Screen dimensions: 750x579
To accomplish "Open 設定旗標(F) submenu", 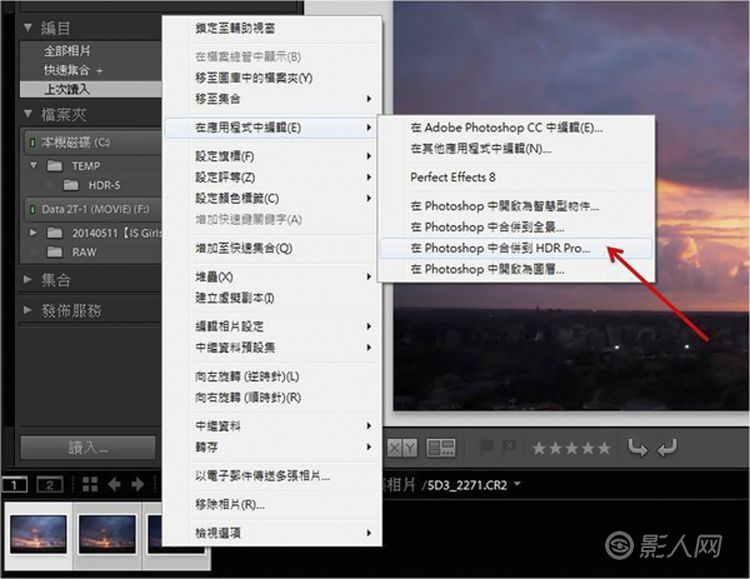I will [x=272, y=156].
